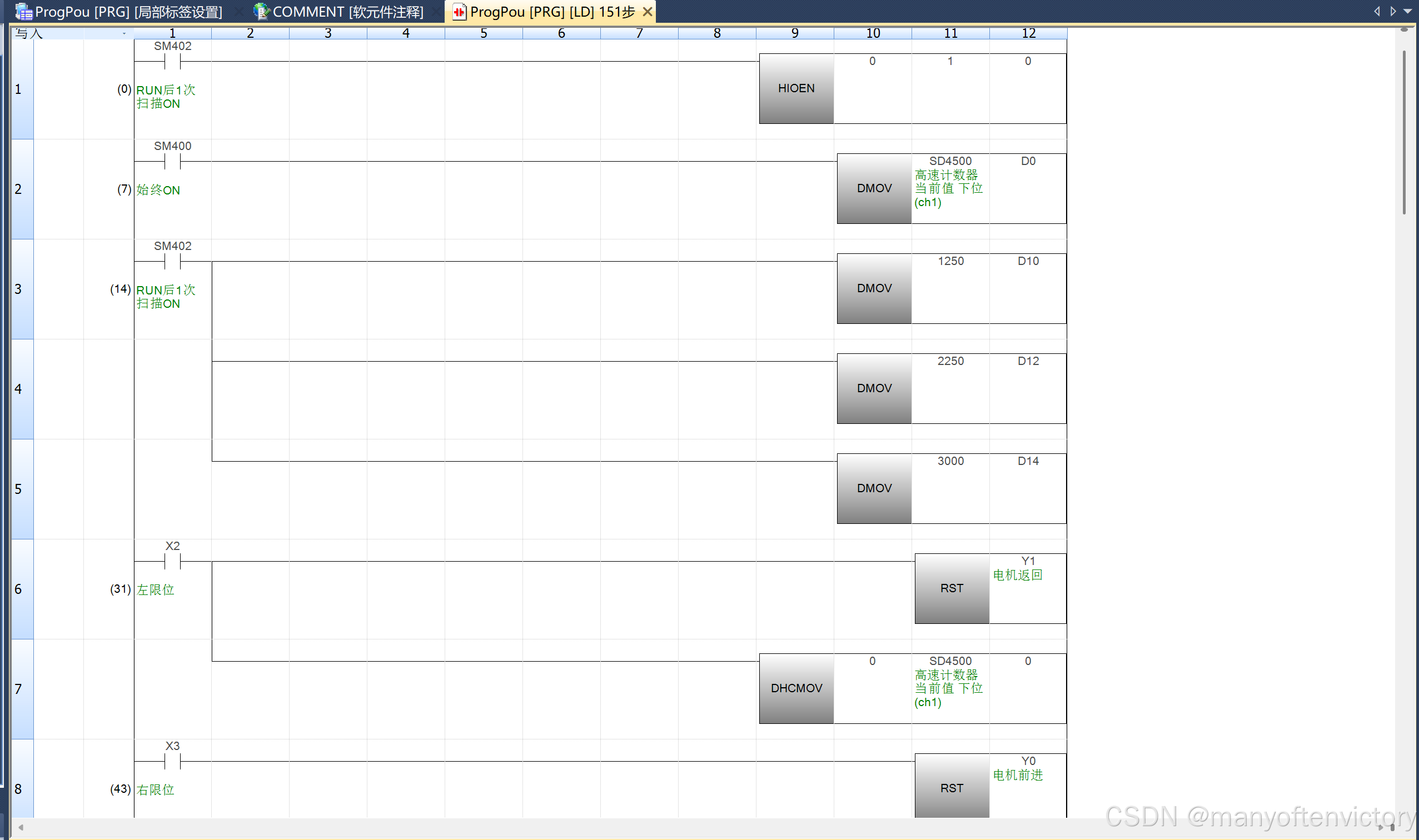Select the DMOV block with SD4500 operand
Viewport: 1419px width, 840px height.
click(874, 188)
